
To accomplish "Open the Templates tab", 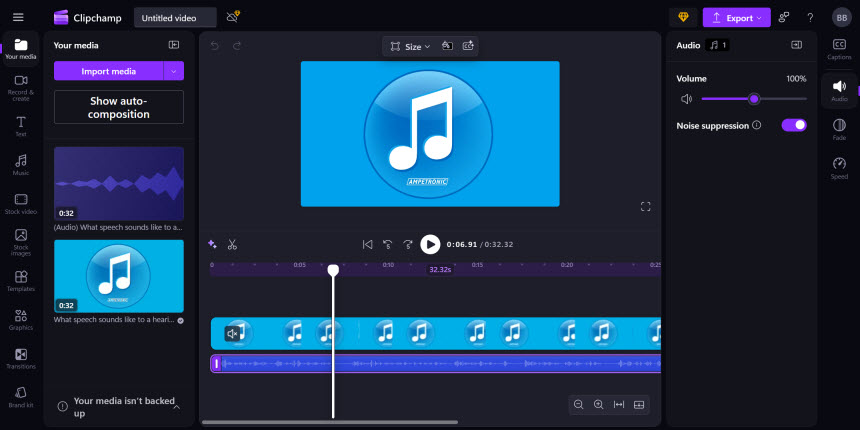I will [x=21, y=281].
